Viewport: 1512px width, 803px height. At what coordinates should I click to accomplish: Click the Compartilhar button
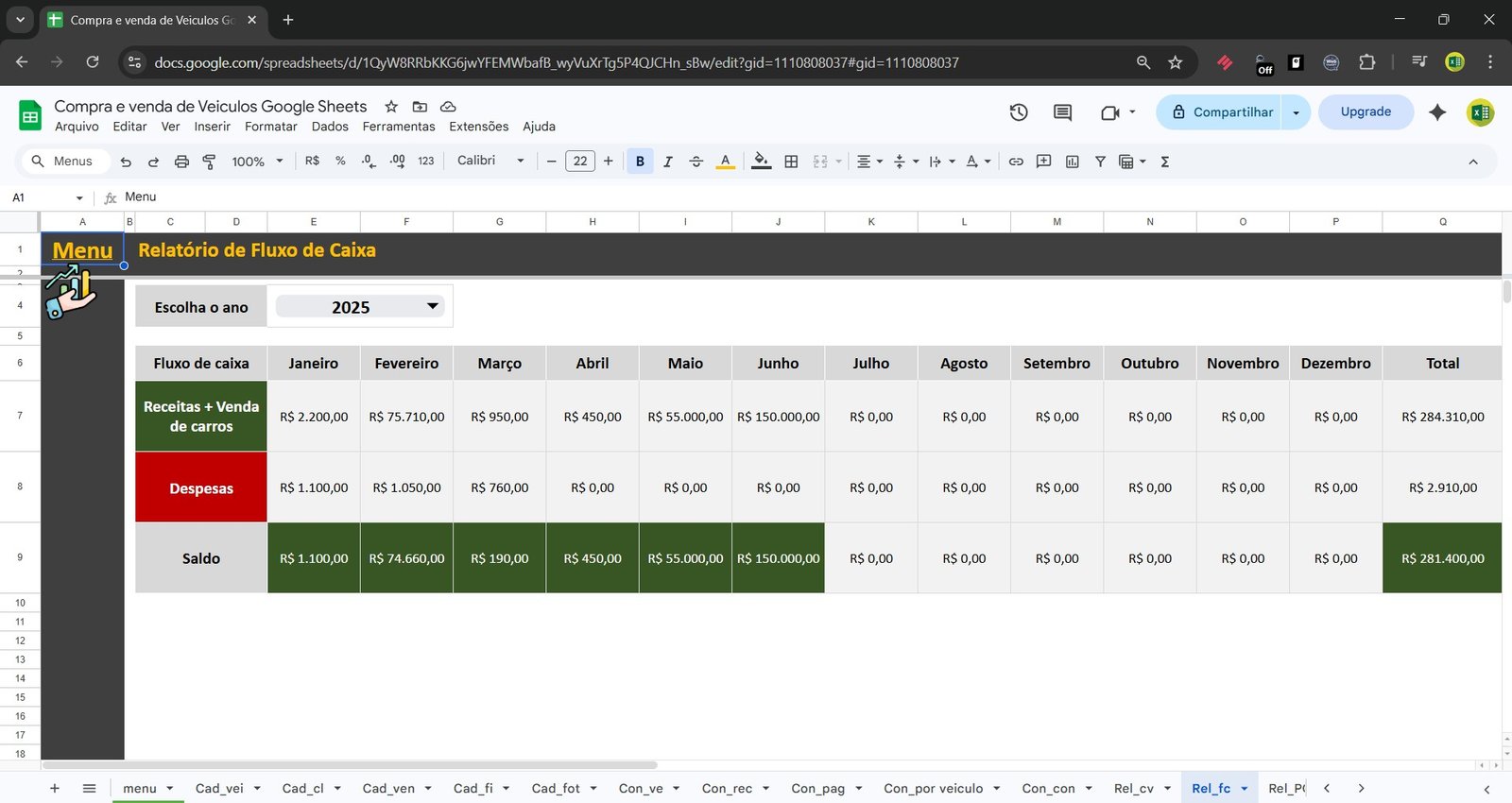[1223, 112]
